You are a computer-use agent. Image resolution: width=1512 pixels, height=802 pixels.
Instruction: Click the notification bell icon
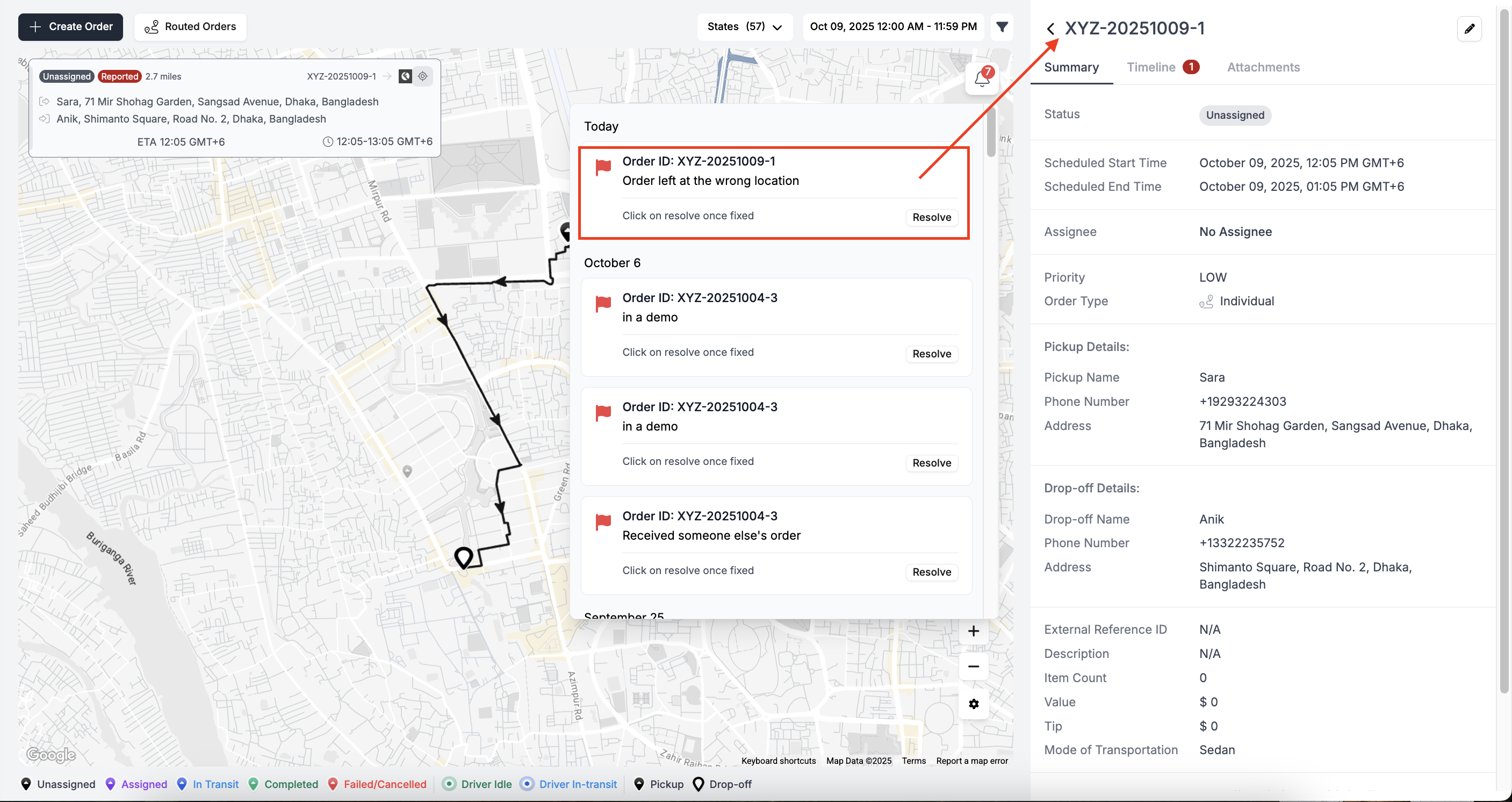[981, 78]
